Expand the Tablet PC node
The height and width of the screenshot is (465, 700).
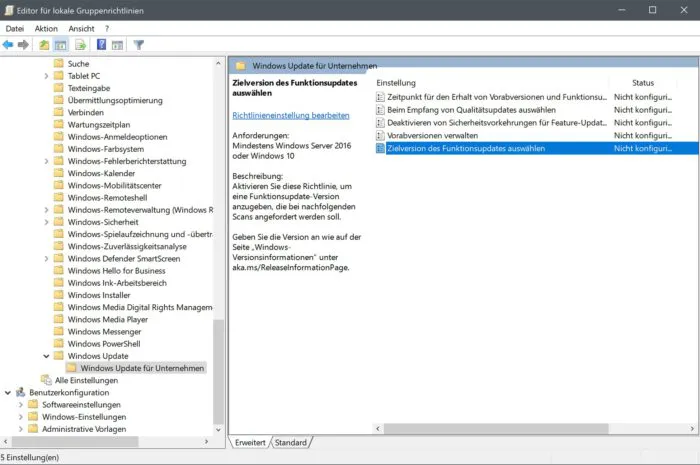46,76
